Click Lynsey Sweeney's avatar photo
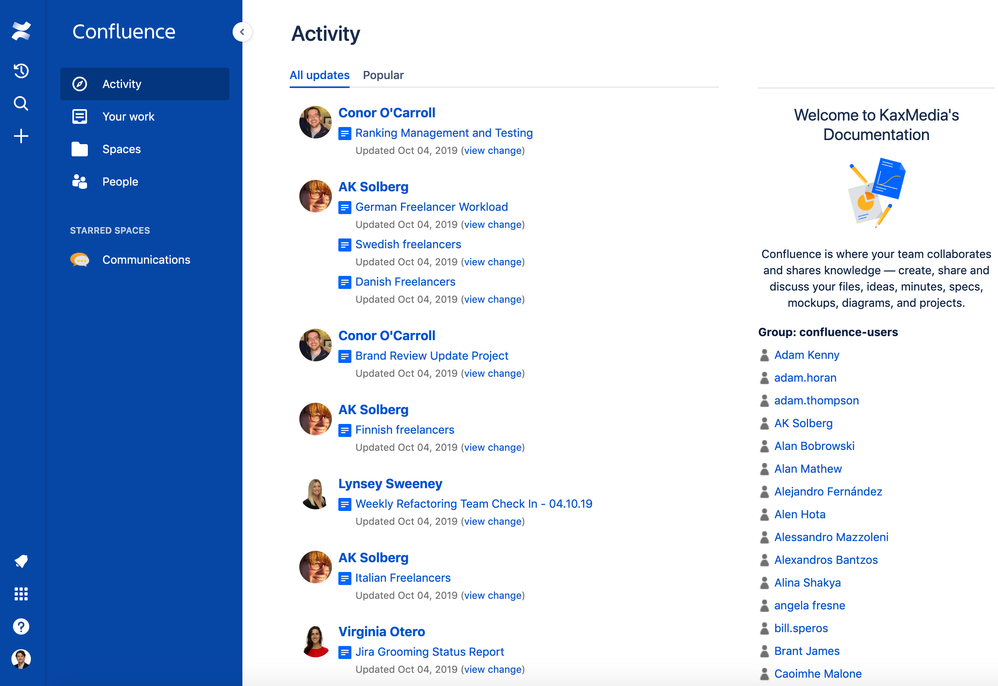Viewport: 998px width, 686px height. [x=315, y=493]
